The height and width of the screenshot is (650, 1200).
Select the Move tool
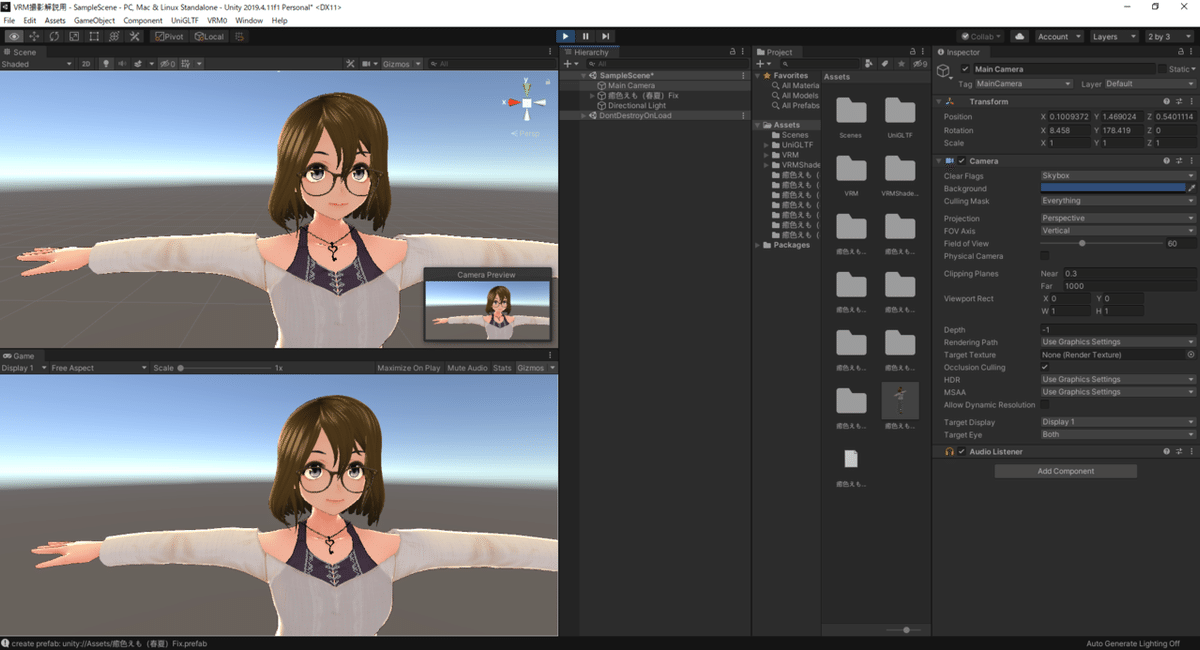click(34, 36)
